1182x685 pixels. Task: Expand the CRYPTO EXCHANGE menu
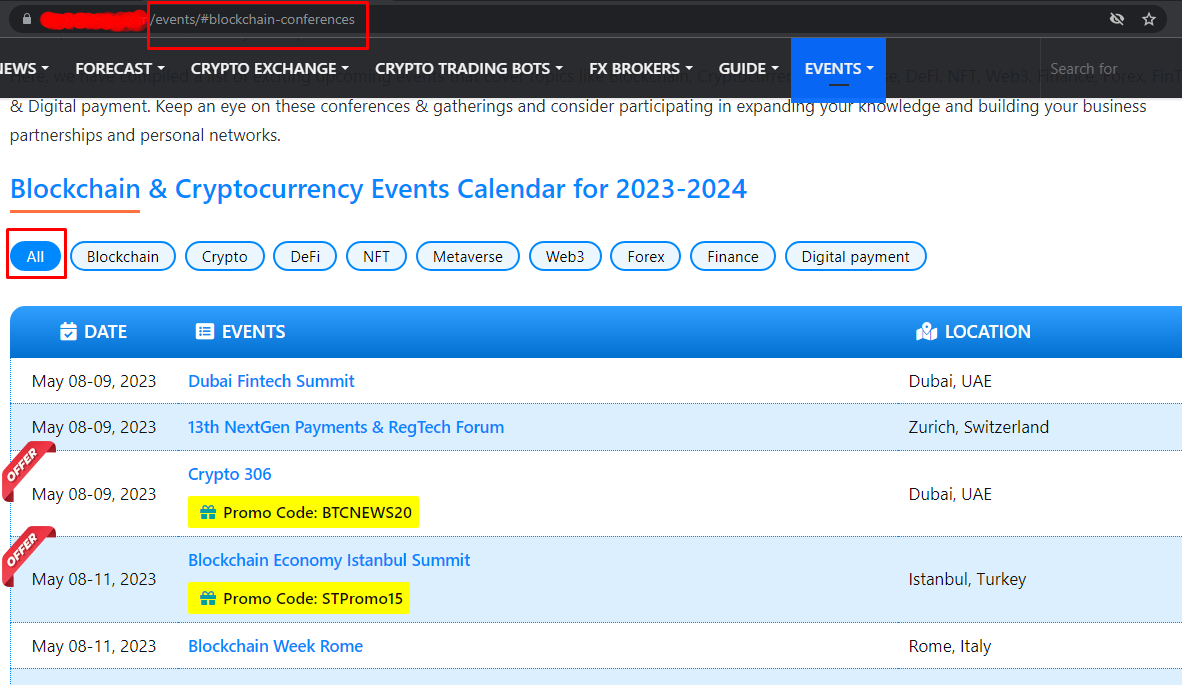270,69
